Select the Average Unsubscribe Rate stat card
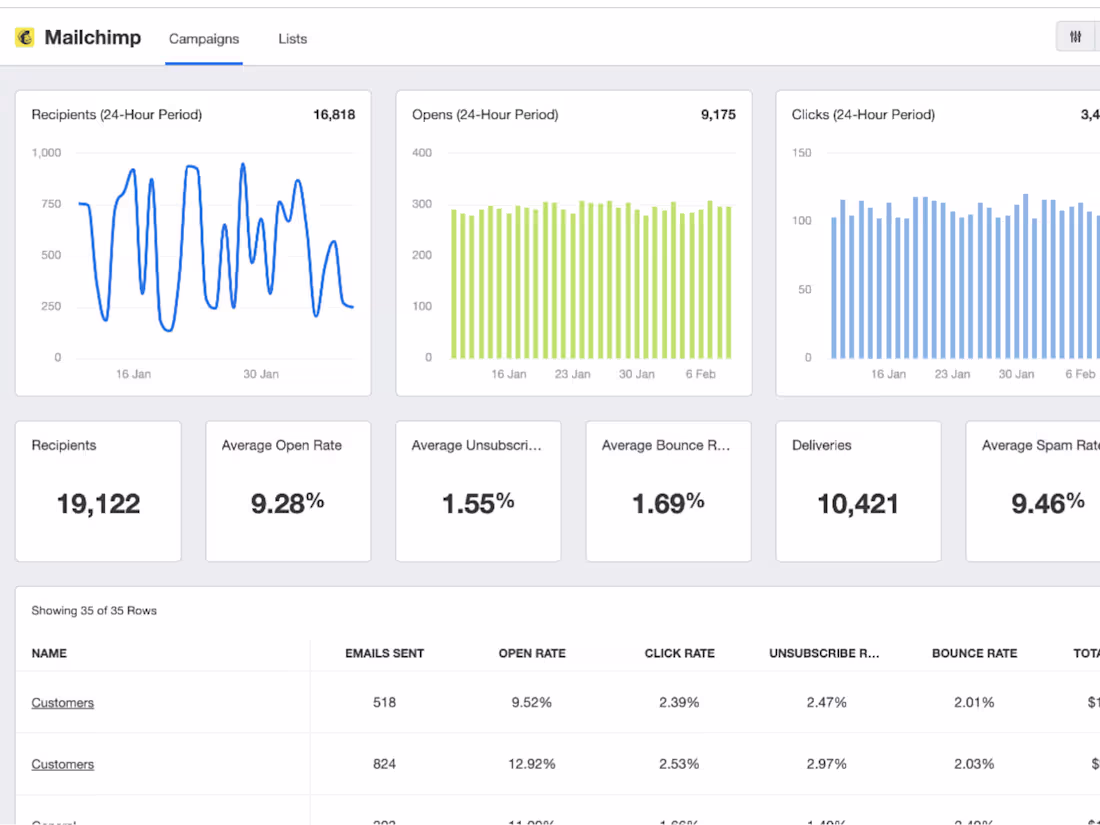This screenshot has height=825, width=1100. point(478,491)
